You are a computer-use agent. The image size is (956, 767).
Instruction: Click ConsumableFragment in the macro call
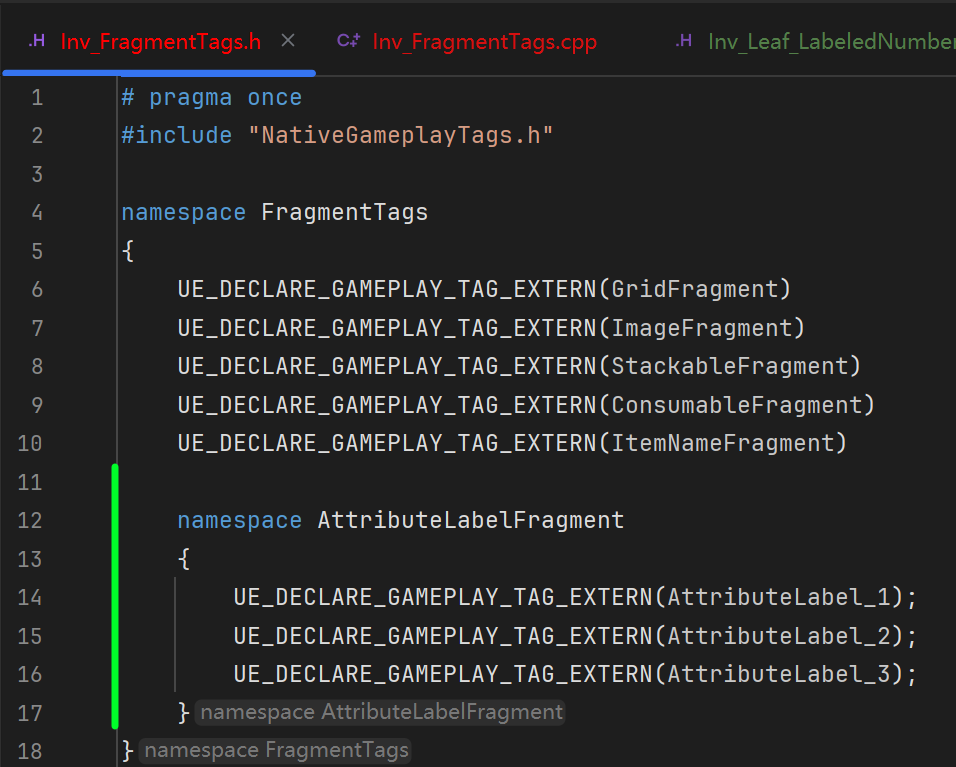[x=737, y=405]
